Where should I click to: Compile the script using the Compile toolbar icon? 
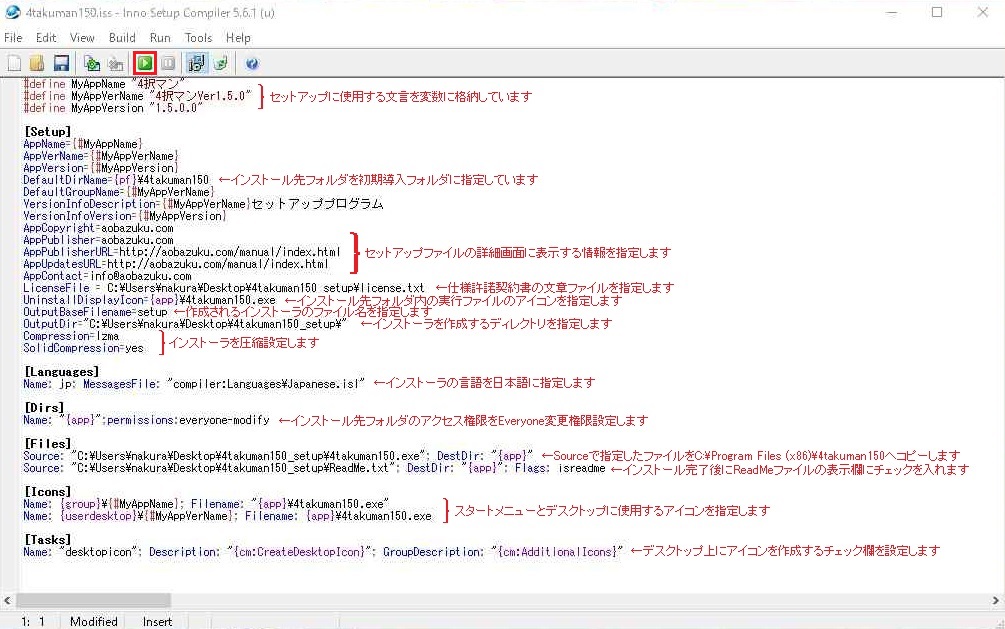(x=92, y=63)
